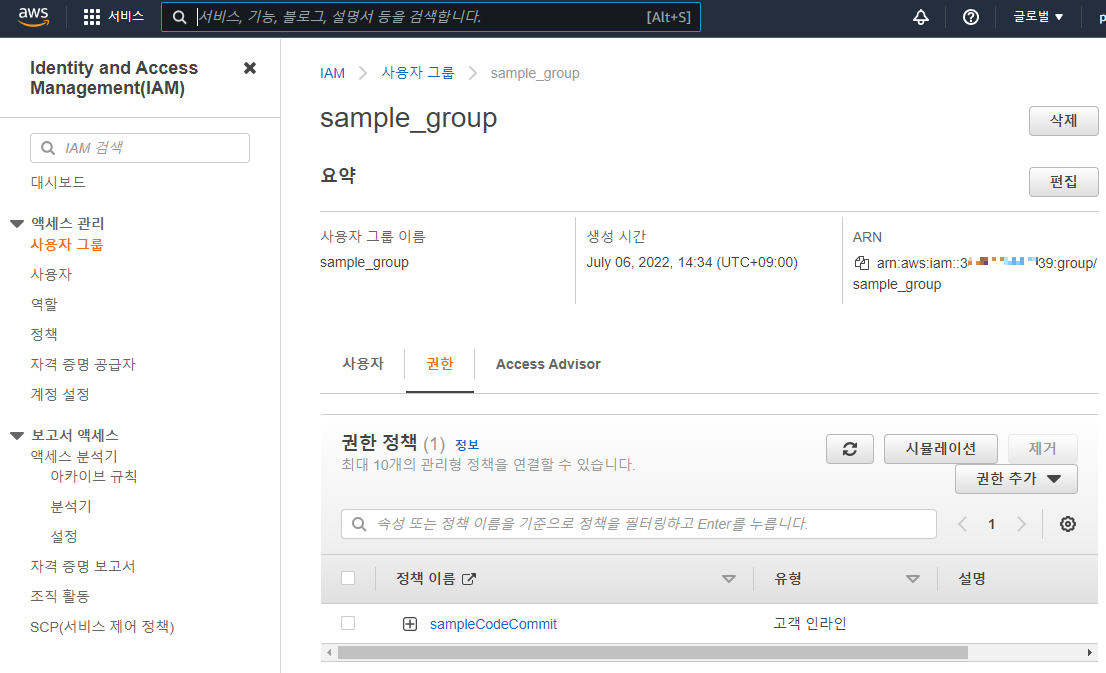This screenshot has width=1106, height=673.
Task: Open the 글로벌 region dropdown
Action: 1038,17
